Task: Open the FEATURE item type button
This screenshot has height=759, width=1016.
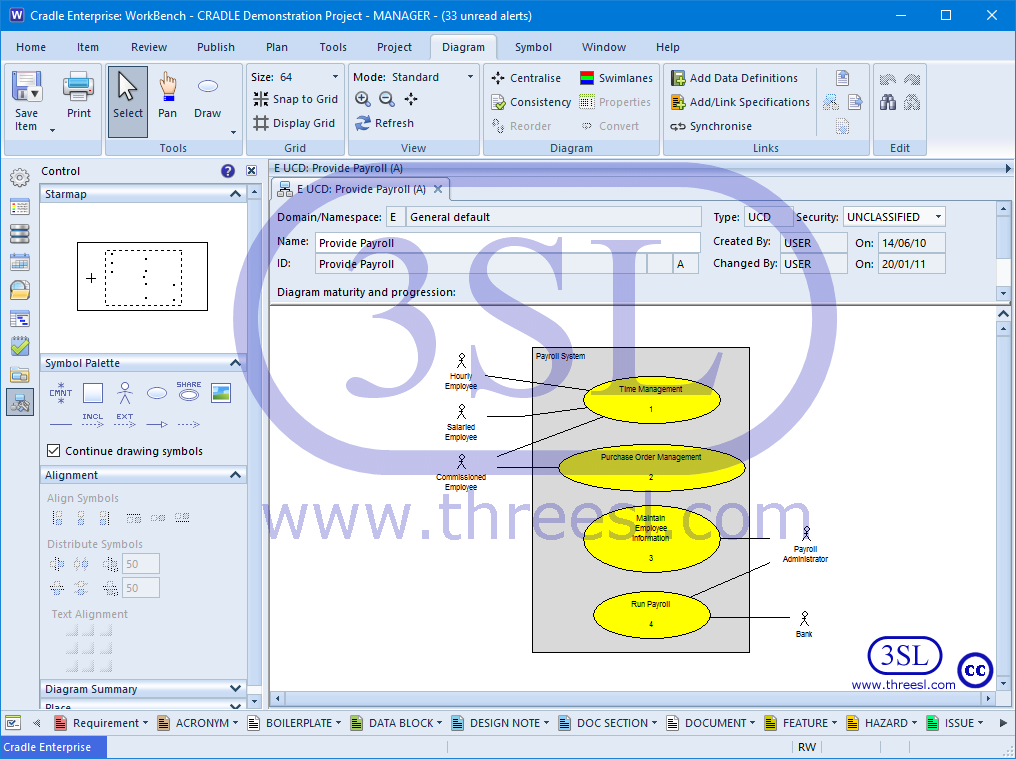Action: point(800,723)
